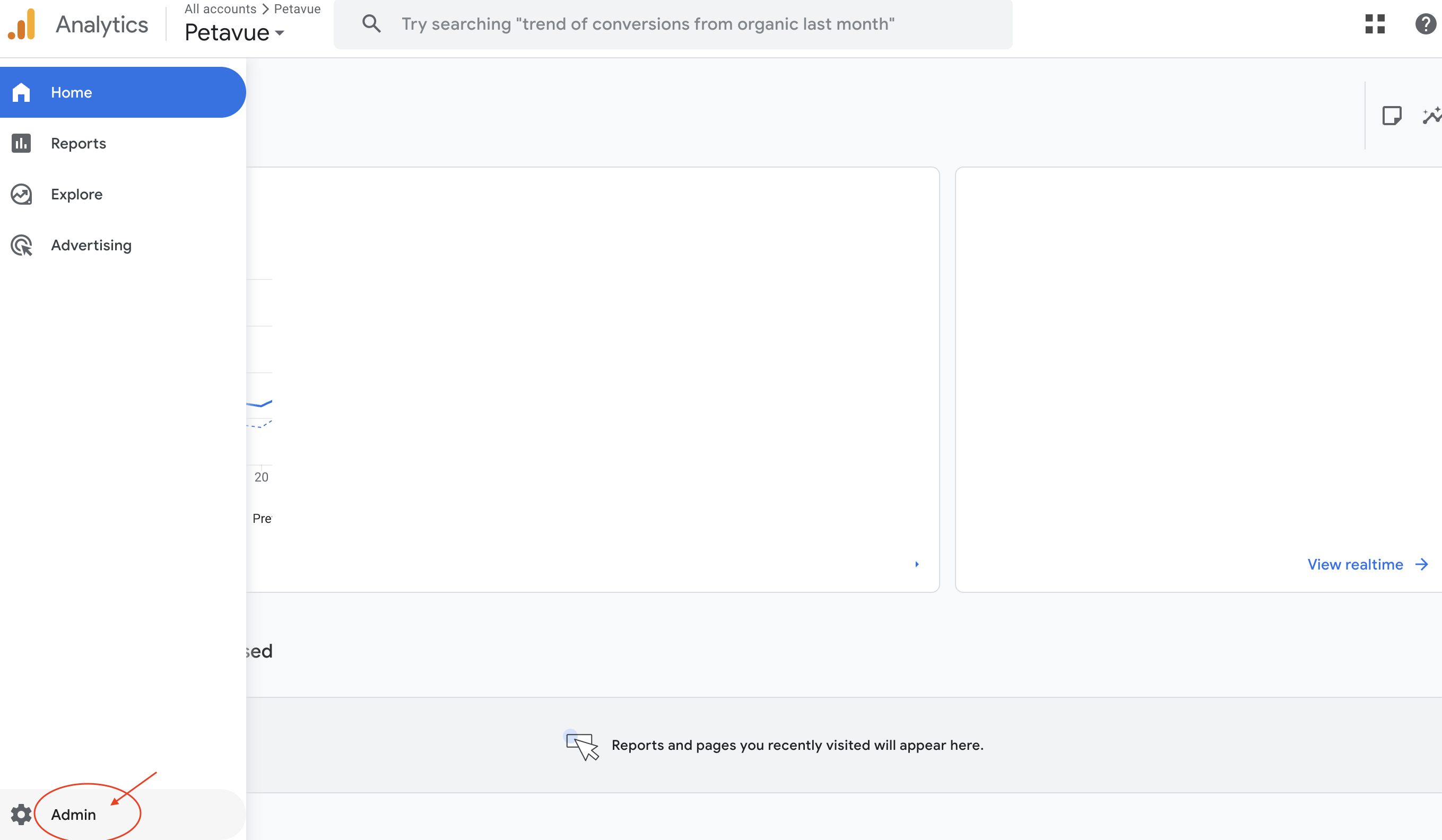Click the Reports bar chart icon
Image resolution: width=1442 pixels, height=840 pixels.
click(21, 144)
